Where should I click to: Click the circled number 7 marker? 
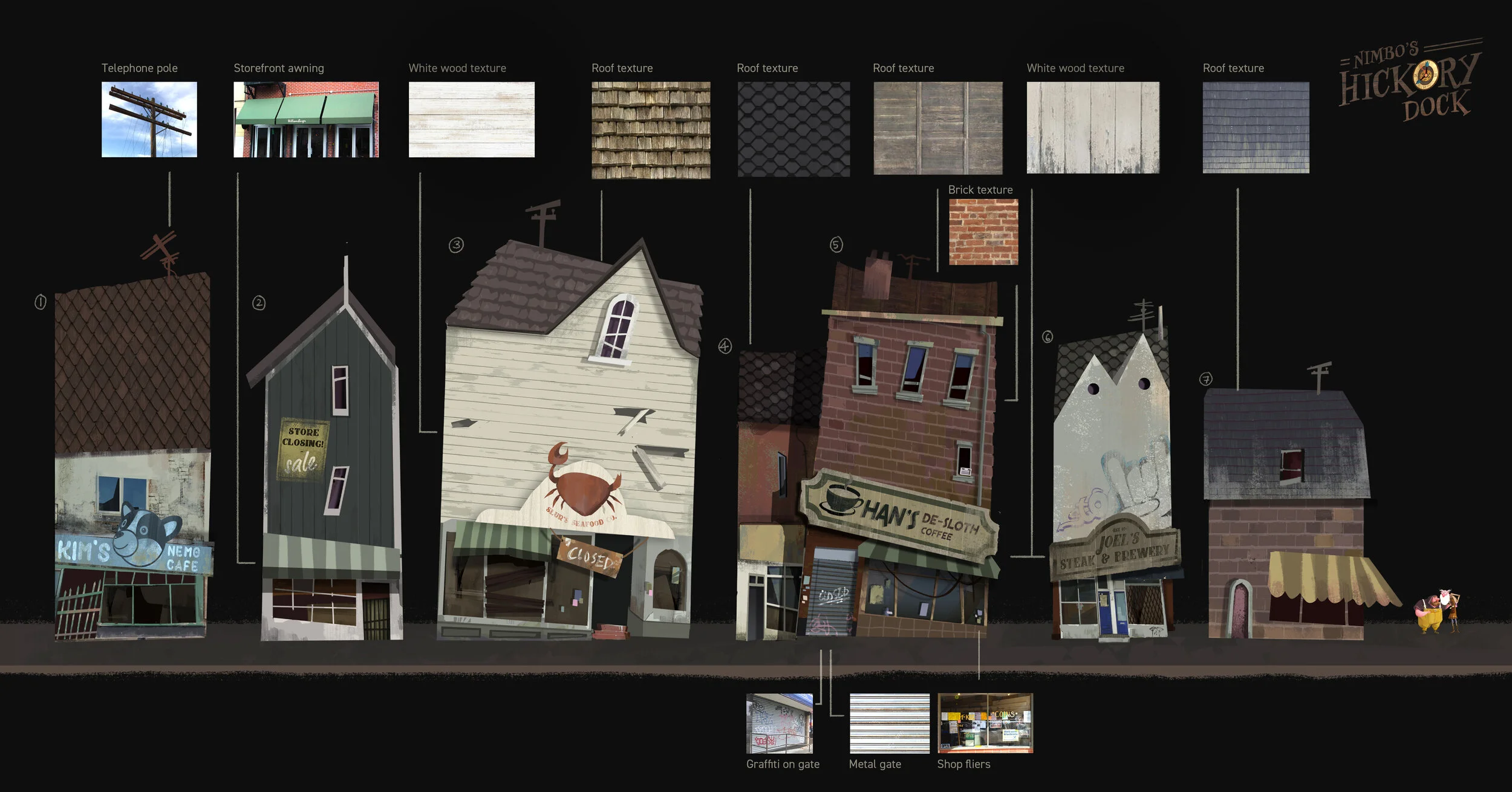click(x=1205, y=379)
